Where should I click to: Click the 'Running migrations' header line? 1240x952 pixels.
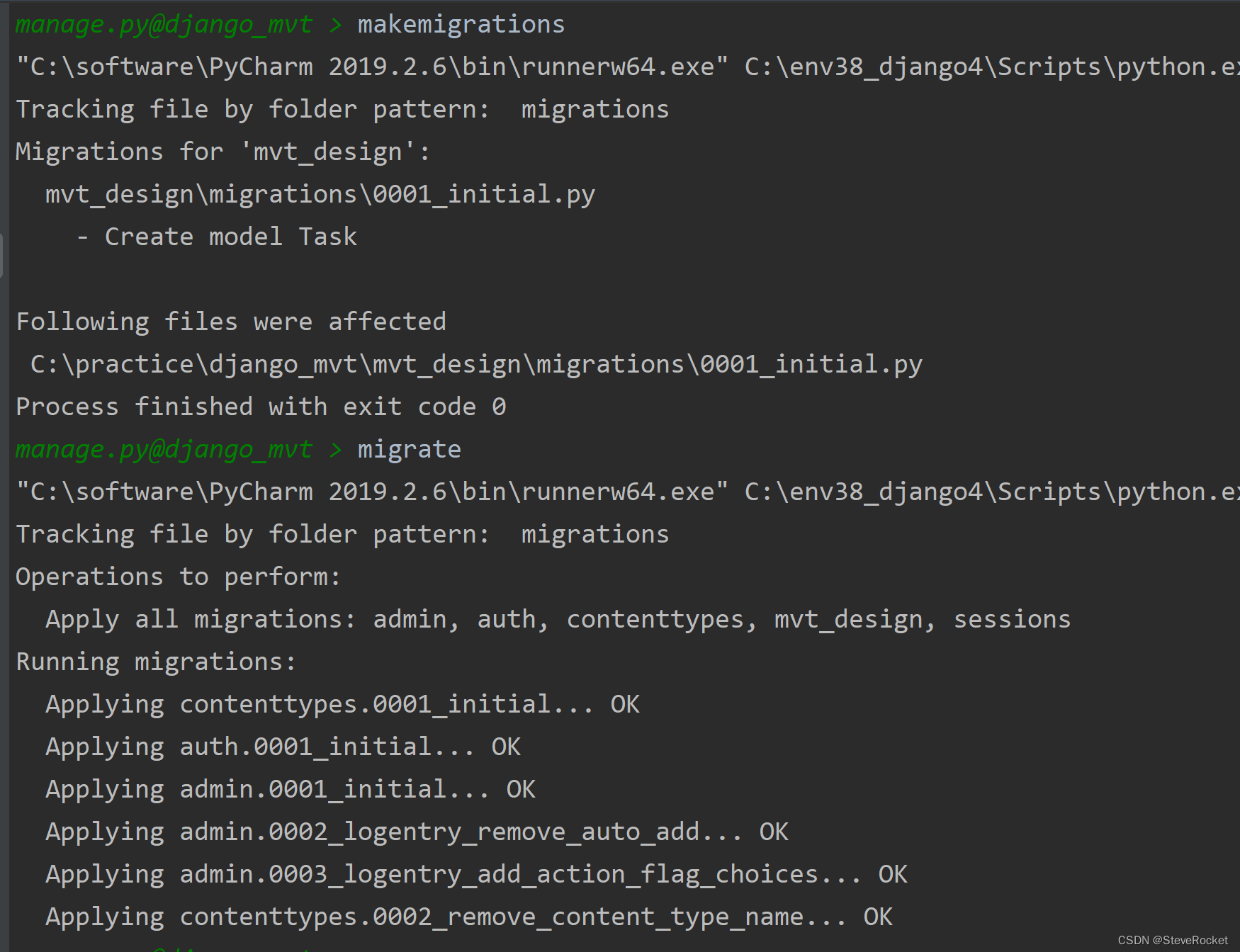pyautogui.click(x=156, y=661)
